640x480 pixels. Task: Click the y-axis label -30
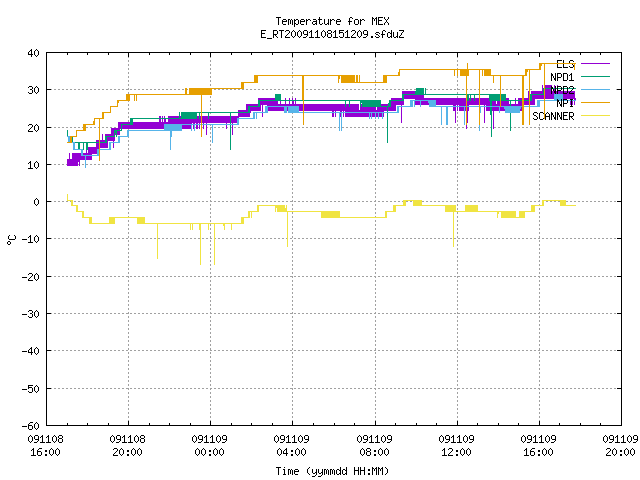(31, 314)
